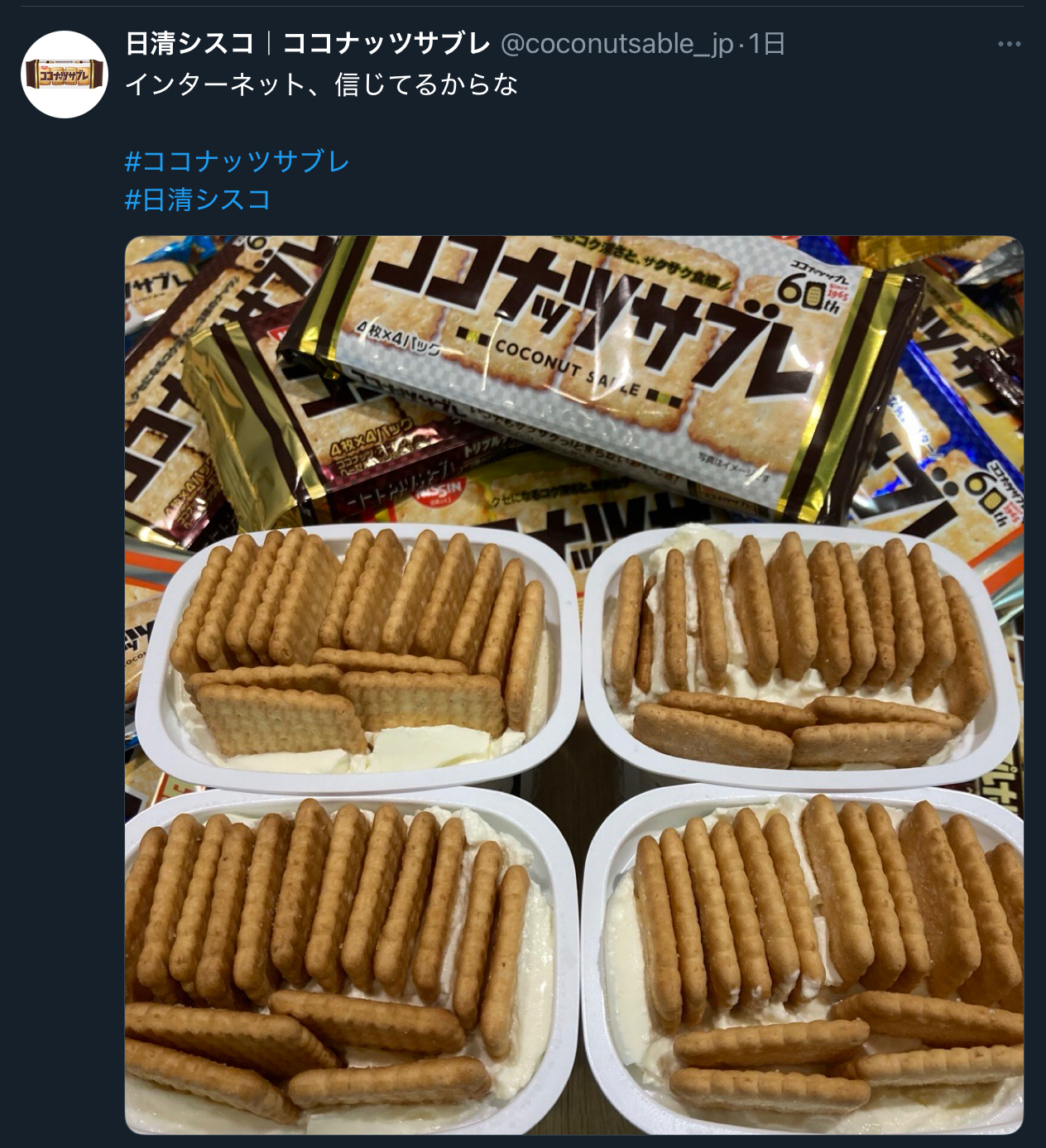1046x1148 pixels.
Task: Click the Coconut Sable profile avatar
Action: (x=65, y=74)
